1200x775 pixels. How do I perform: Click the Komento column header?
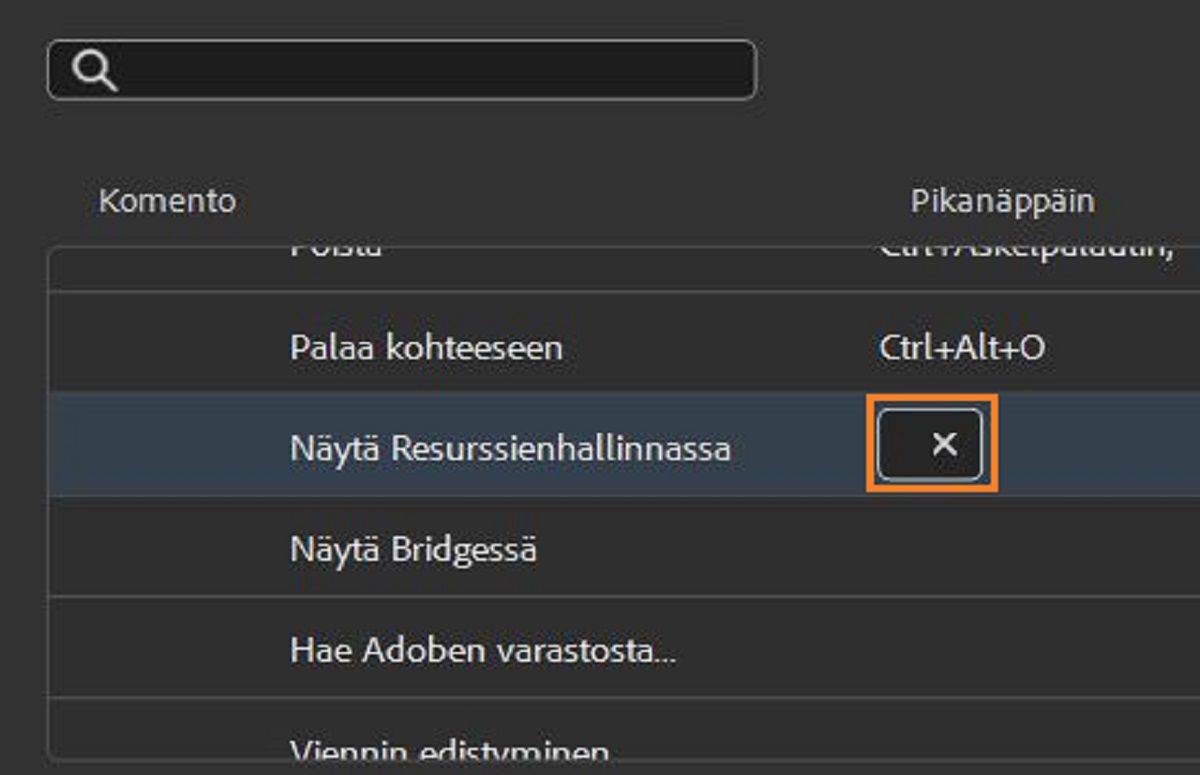(x=167, y=201)
